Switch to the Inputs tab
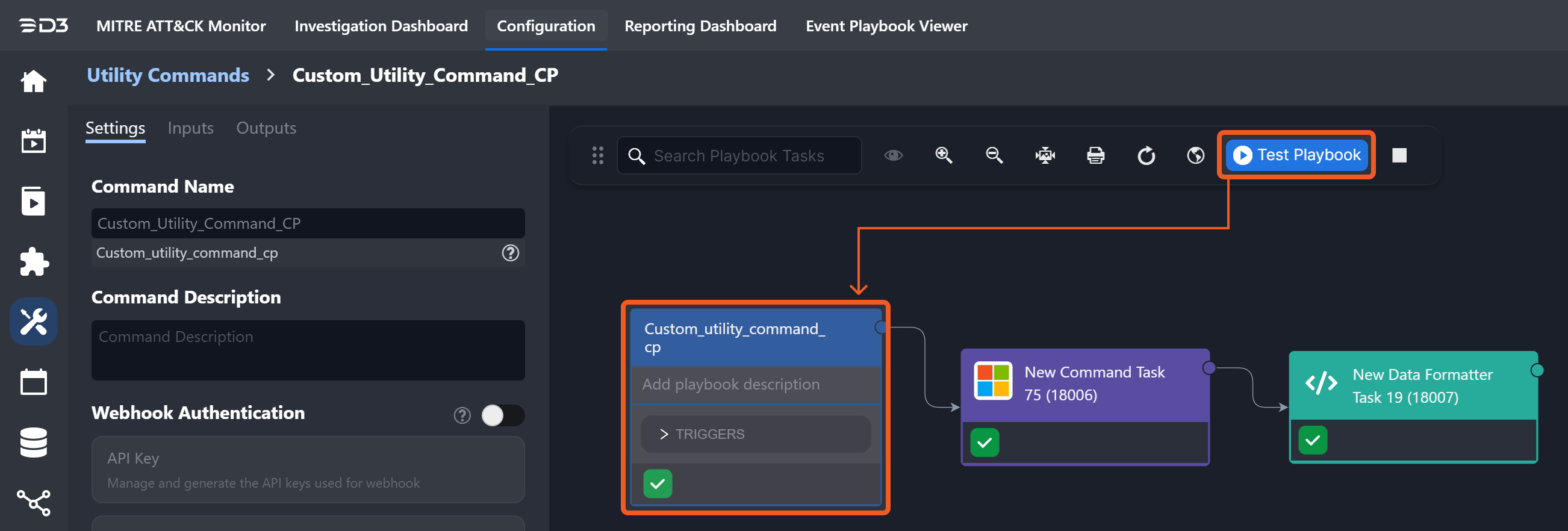 pyautogui.click(x=190, y=128)
